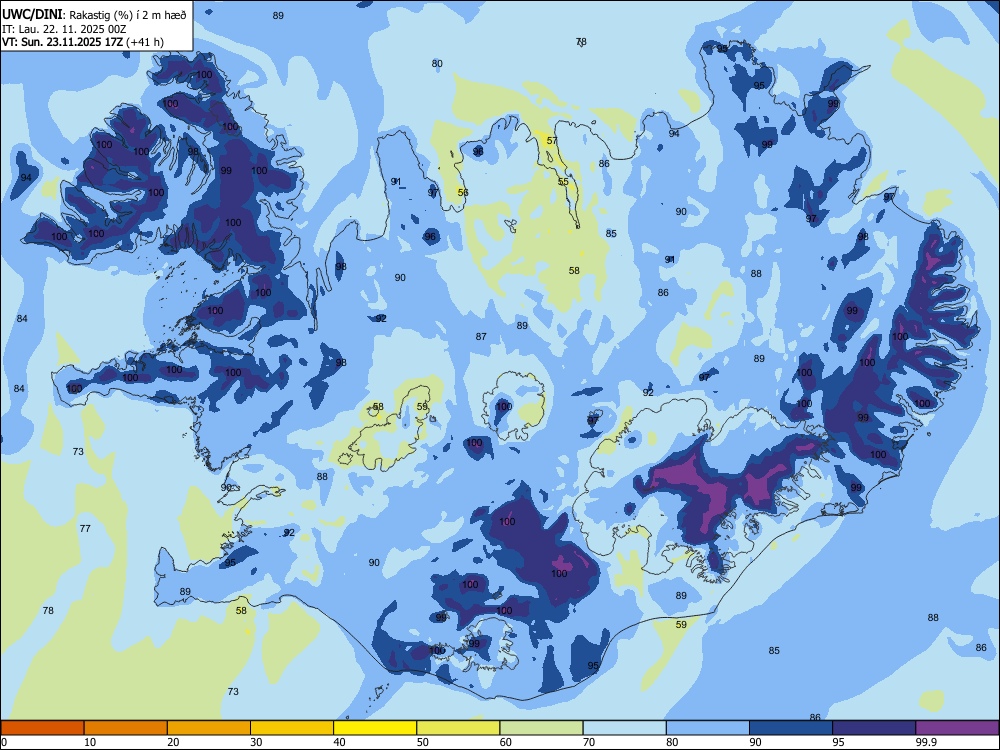Screen dimensions: 1000x750
Task: Click the orange 10–20 legend swatch
Action: [x=126, y=728]
